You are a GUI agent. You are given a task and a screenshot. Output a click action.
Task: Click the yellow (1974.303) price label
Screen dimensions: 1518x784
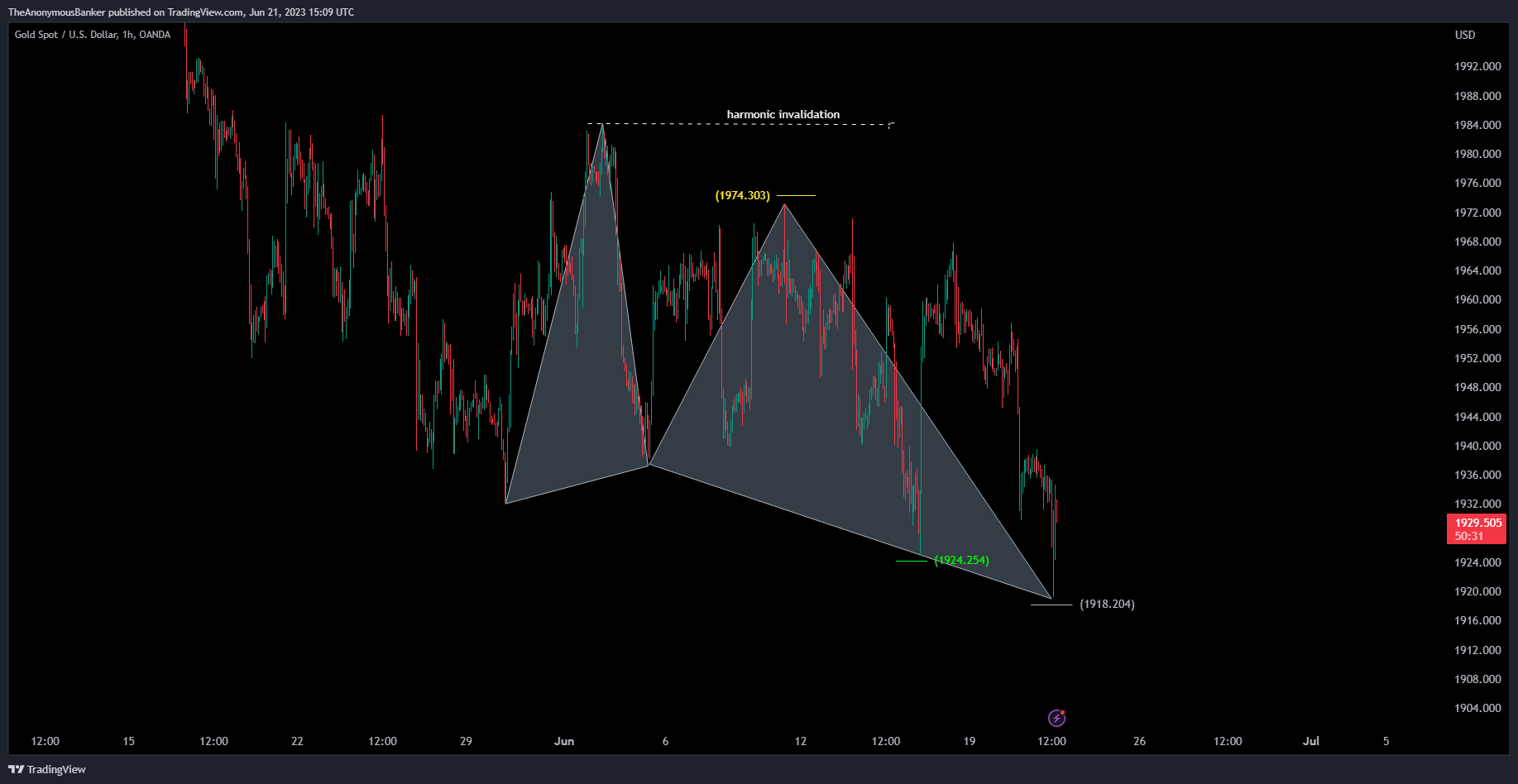point(743,195)
